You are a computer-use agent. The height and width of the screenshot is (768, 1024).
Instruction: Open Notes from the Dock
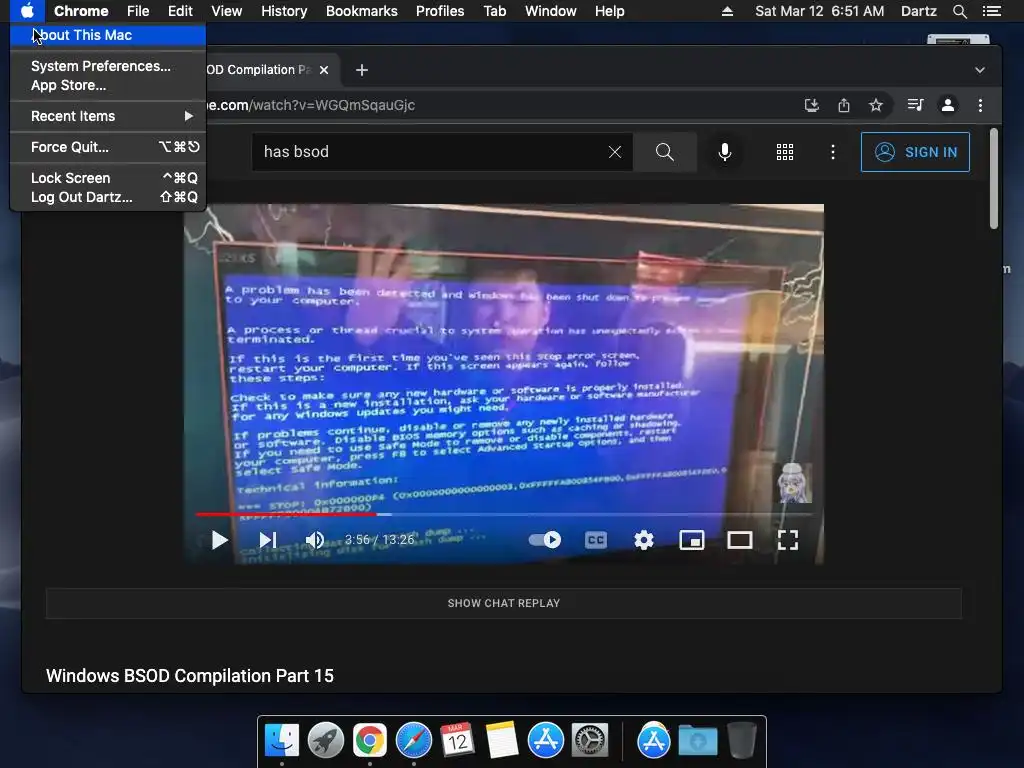coord(502,741)
